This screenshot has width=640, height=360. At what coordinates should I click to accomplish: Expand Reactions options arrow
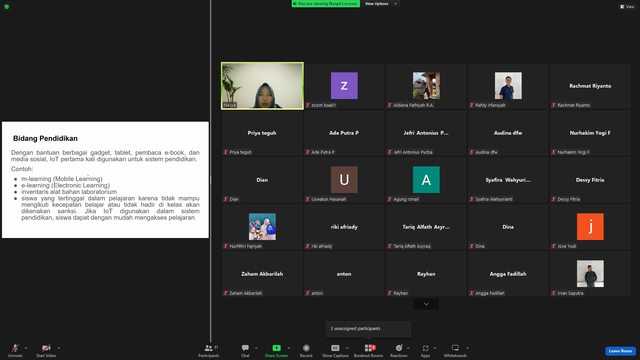(408, 348)
